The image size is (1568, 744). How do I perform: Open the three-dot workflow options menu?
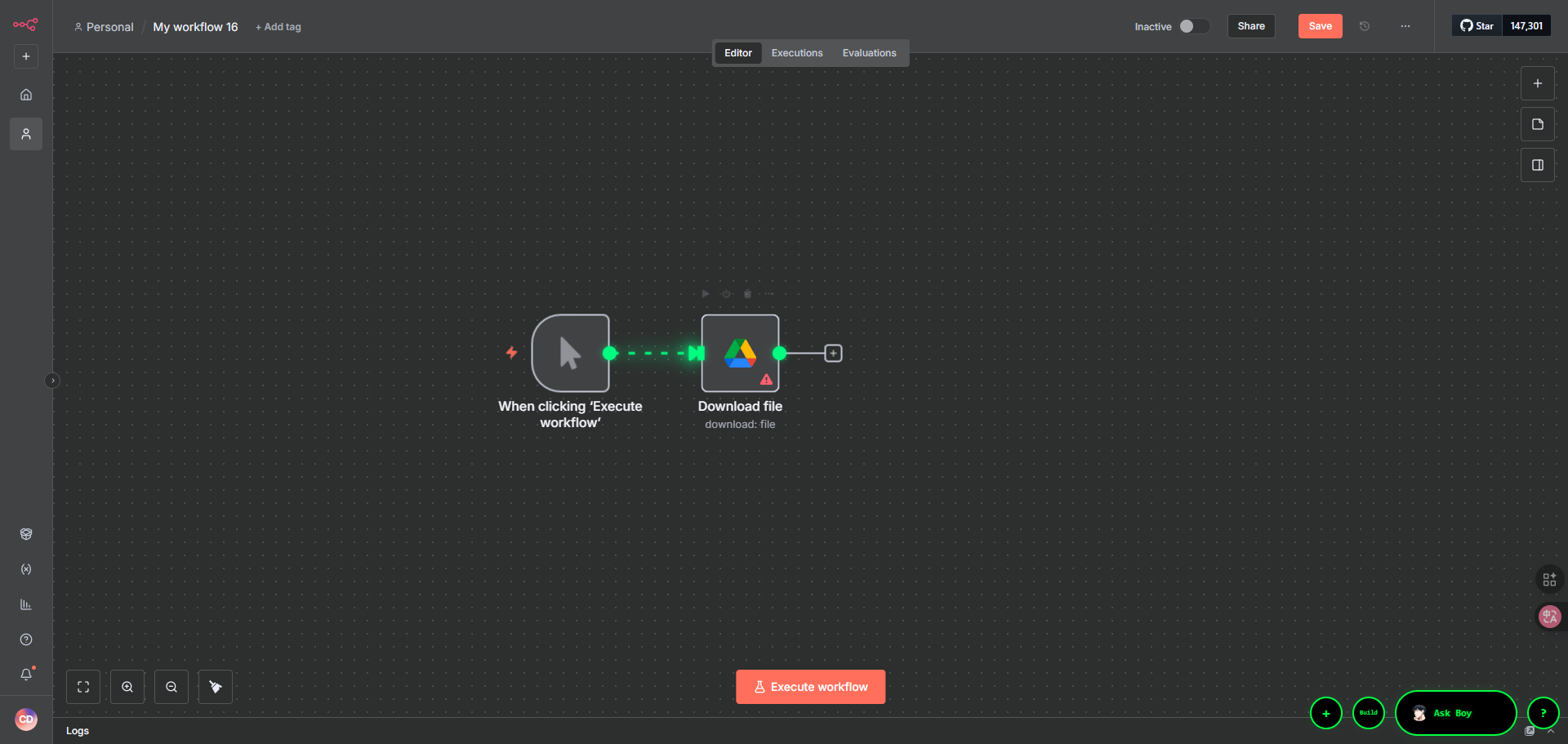1405,26
